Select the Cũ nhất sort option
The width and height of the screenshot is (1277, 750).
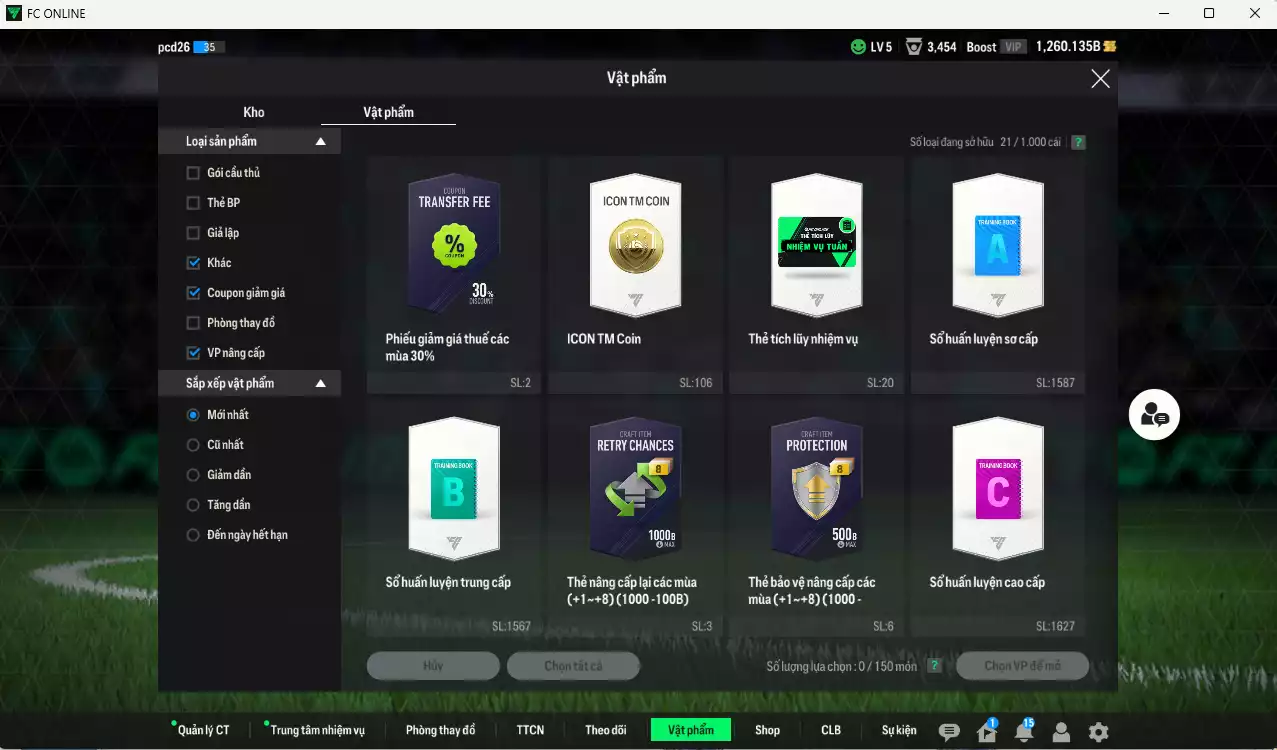click(x=194, y=445)
